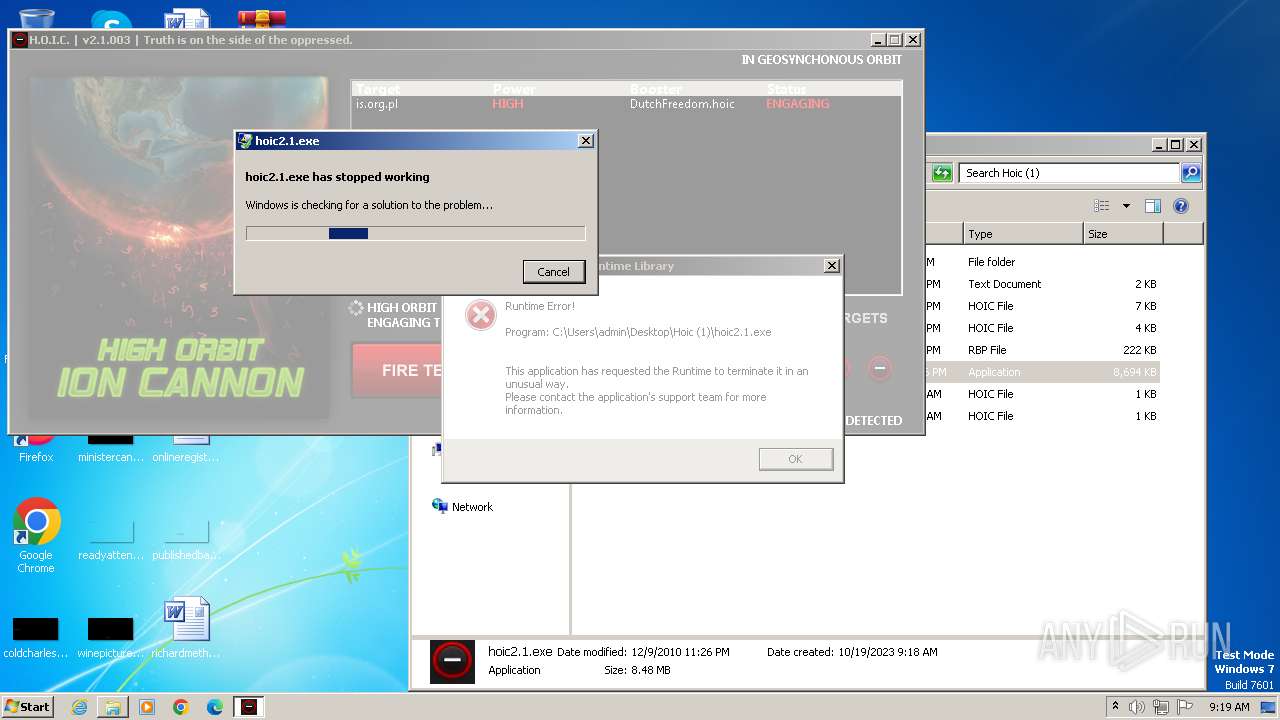Click the green refresh button in Explorer

(942, 173)
